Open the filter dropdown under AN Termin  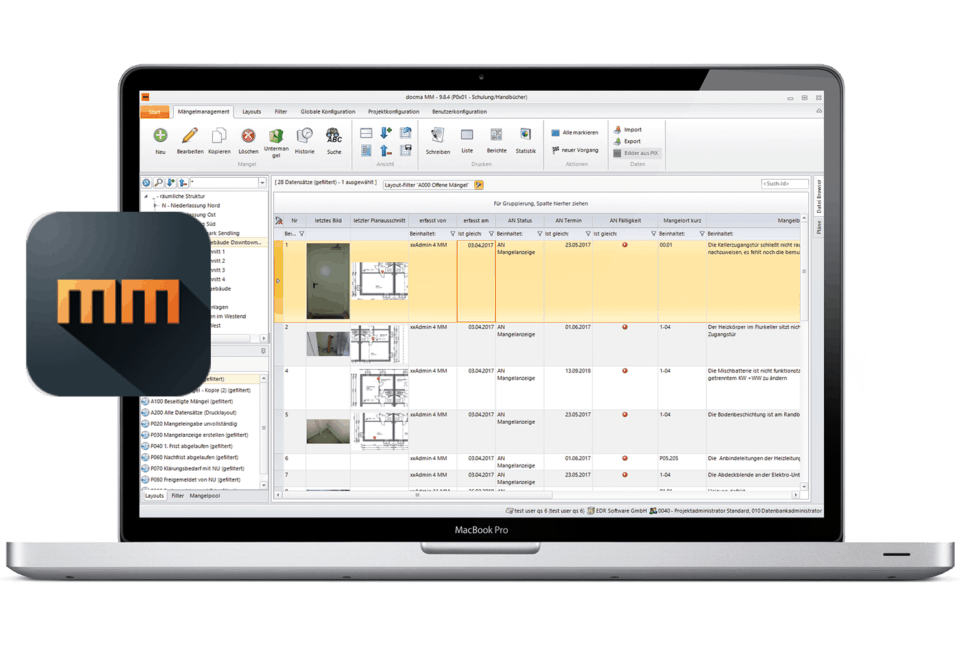(x=588, y=234)
